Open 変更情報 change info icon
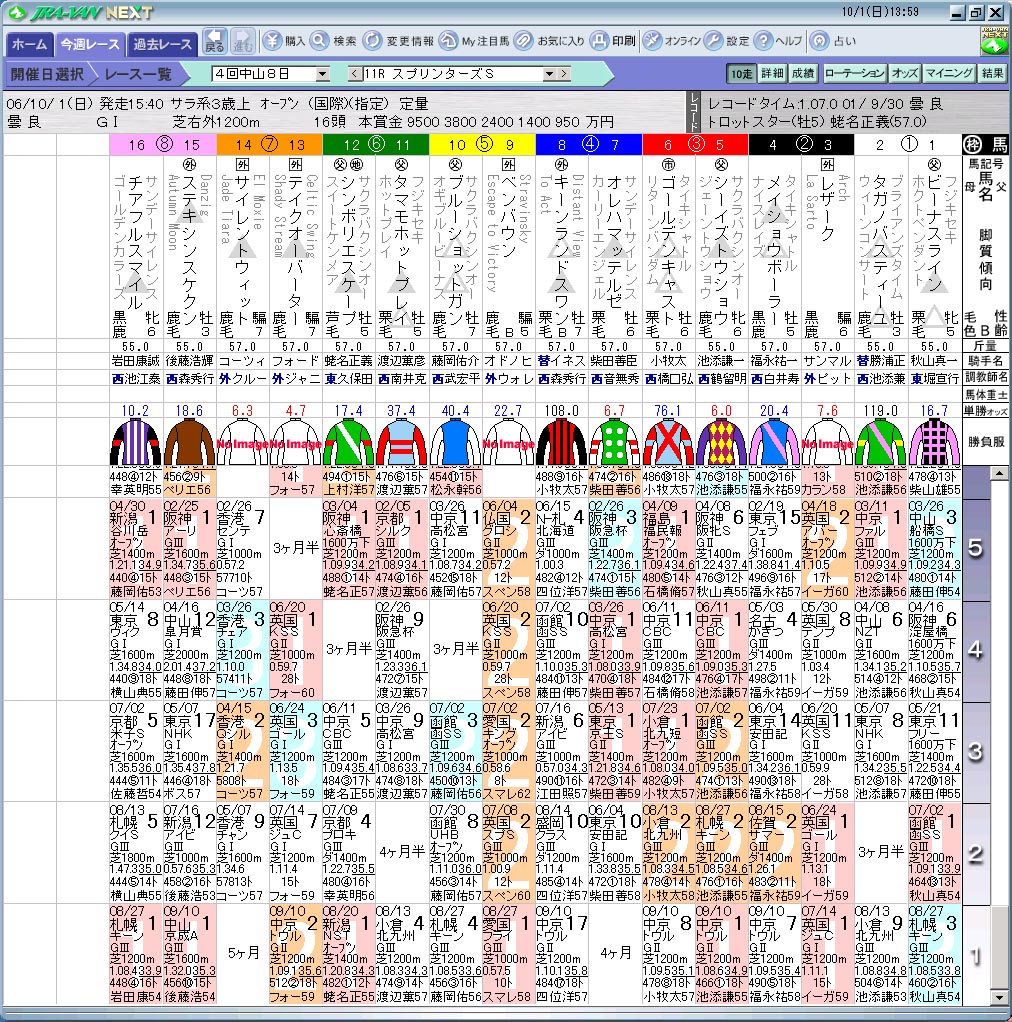Screen dimensions: 1012x1022 (x=372, y=41)
